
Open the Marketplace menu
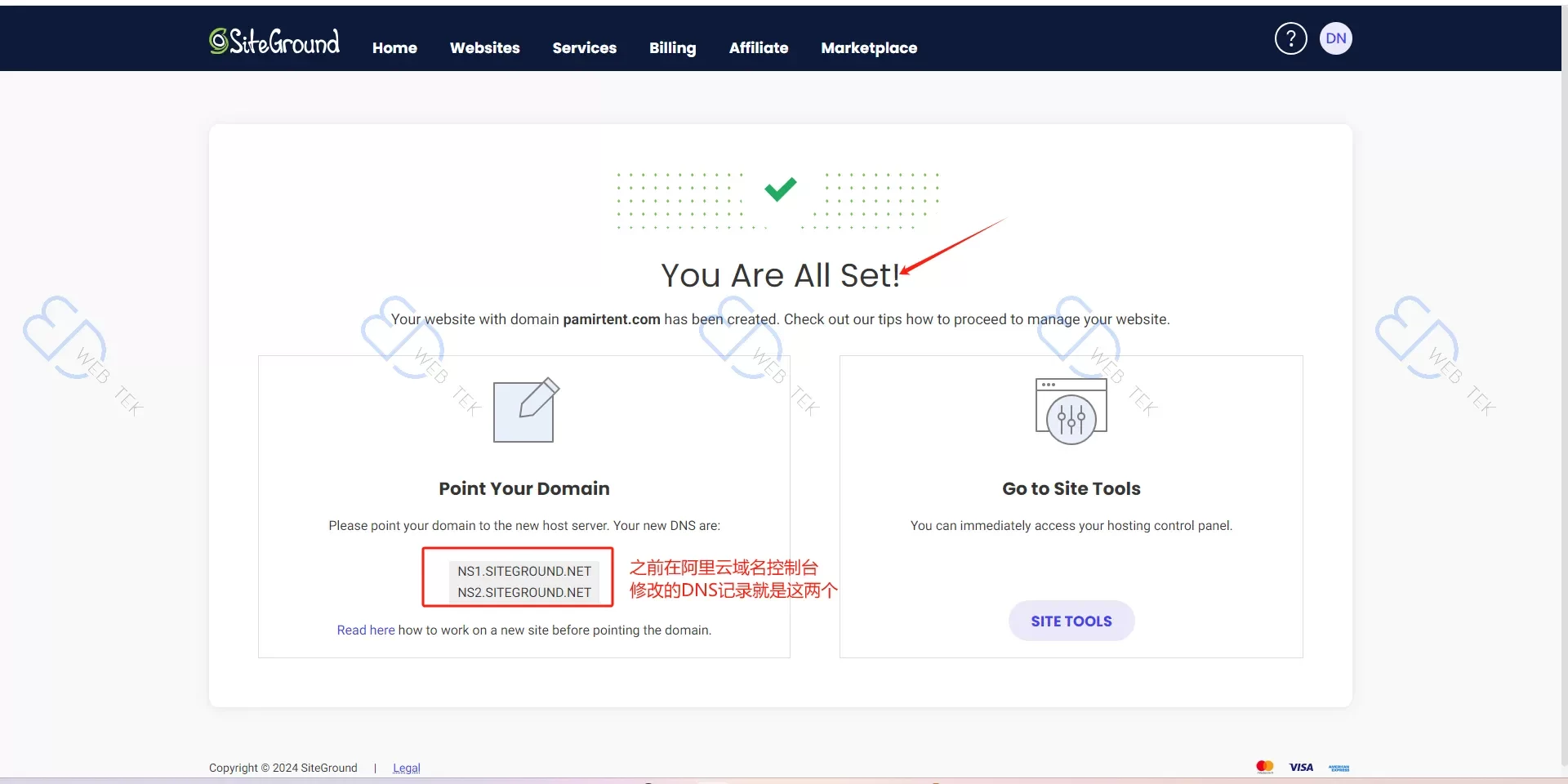tap(869, 47)
